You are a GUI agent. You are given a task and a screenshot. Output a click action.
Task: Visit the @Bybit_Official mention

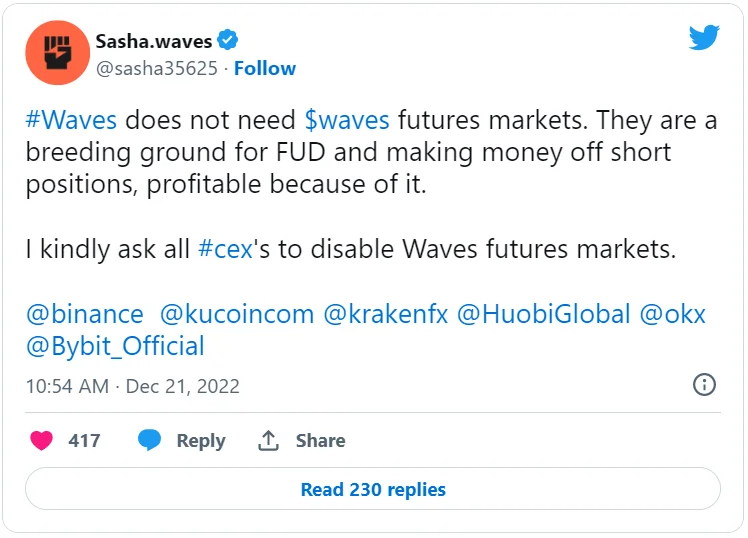(115, 346)
